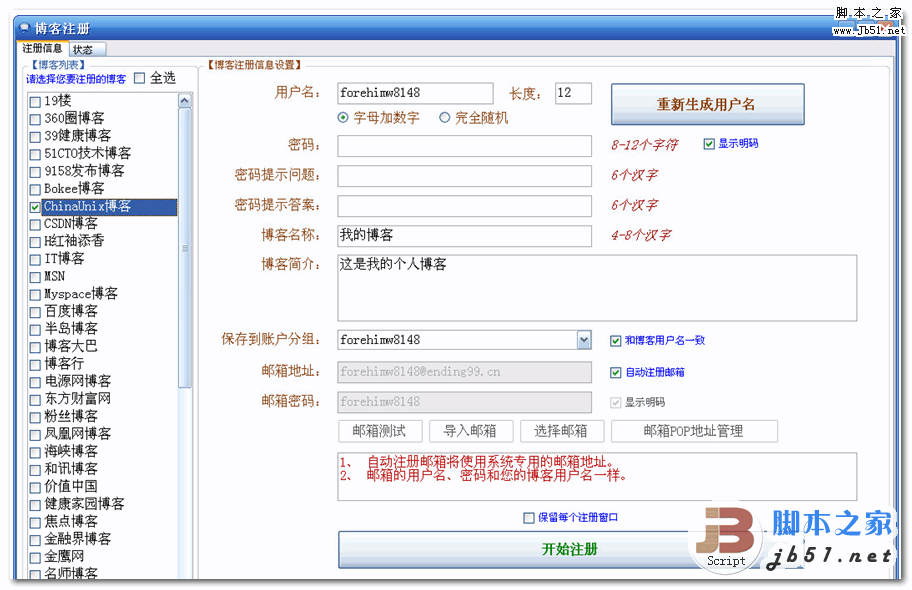Tick the CSDN博客 checkbox
This screenshot has height=590, width=912.
[35, 225]
